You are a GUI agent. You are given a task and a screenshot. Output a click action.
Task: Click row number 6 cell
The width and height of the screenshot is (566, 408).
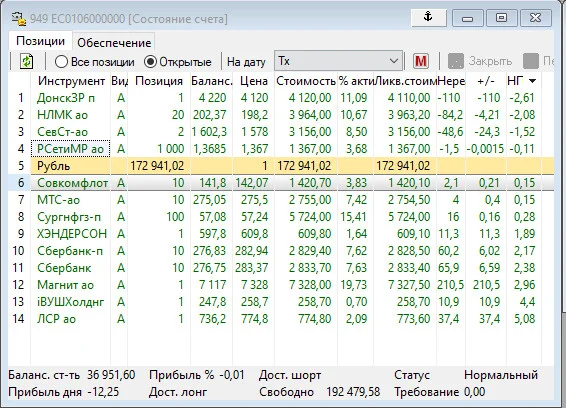[x=19, y=183]
